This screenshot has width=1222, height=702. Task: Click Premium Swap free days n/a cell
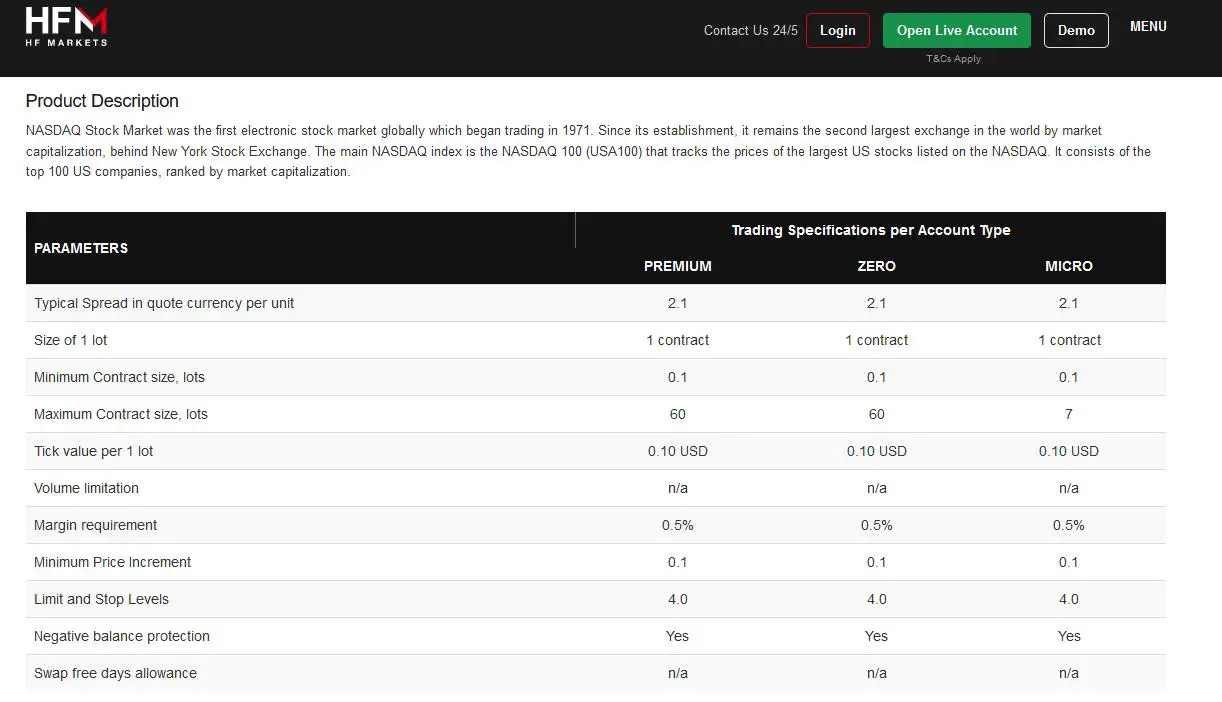[678, 673]
